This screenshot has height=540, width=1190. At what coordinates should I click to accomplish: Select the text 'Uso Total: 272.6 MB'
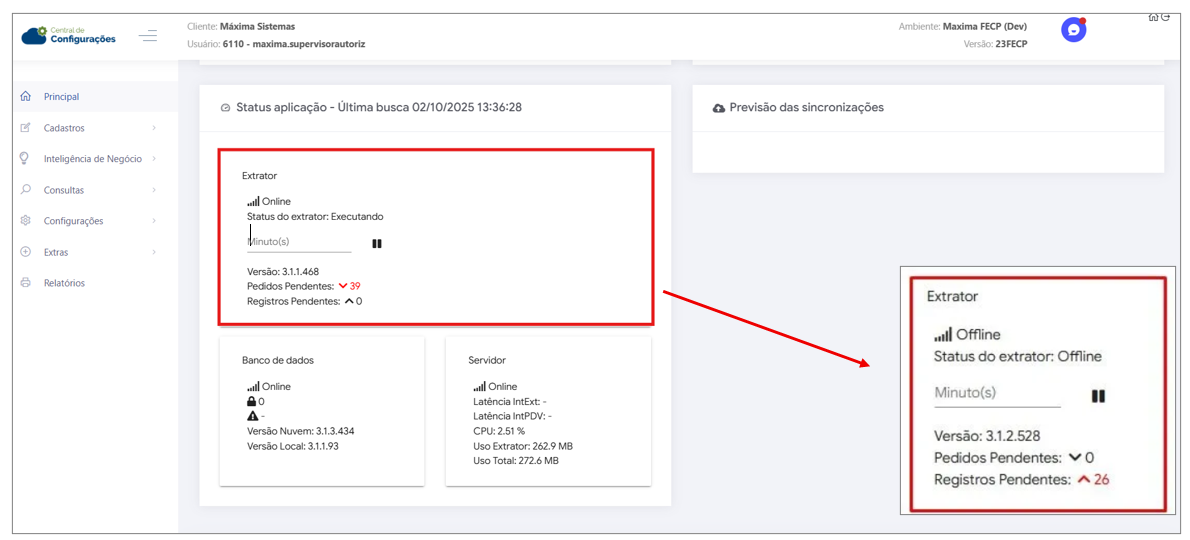pos(515,460)
